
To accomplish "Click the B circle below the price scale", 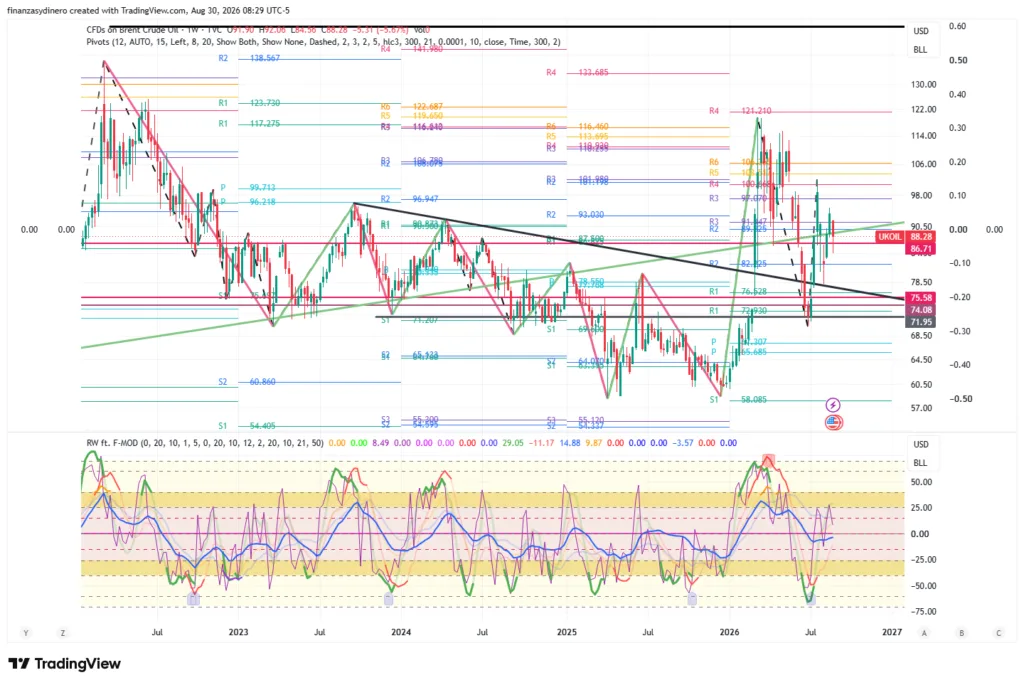I will [961, 633].
